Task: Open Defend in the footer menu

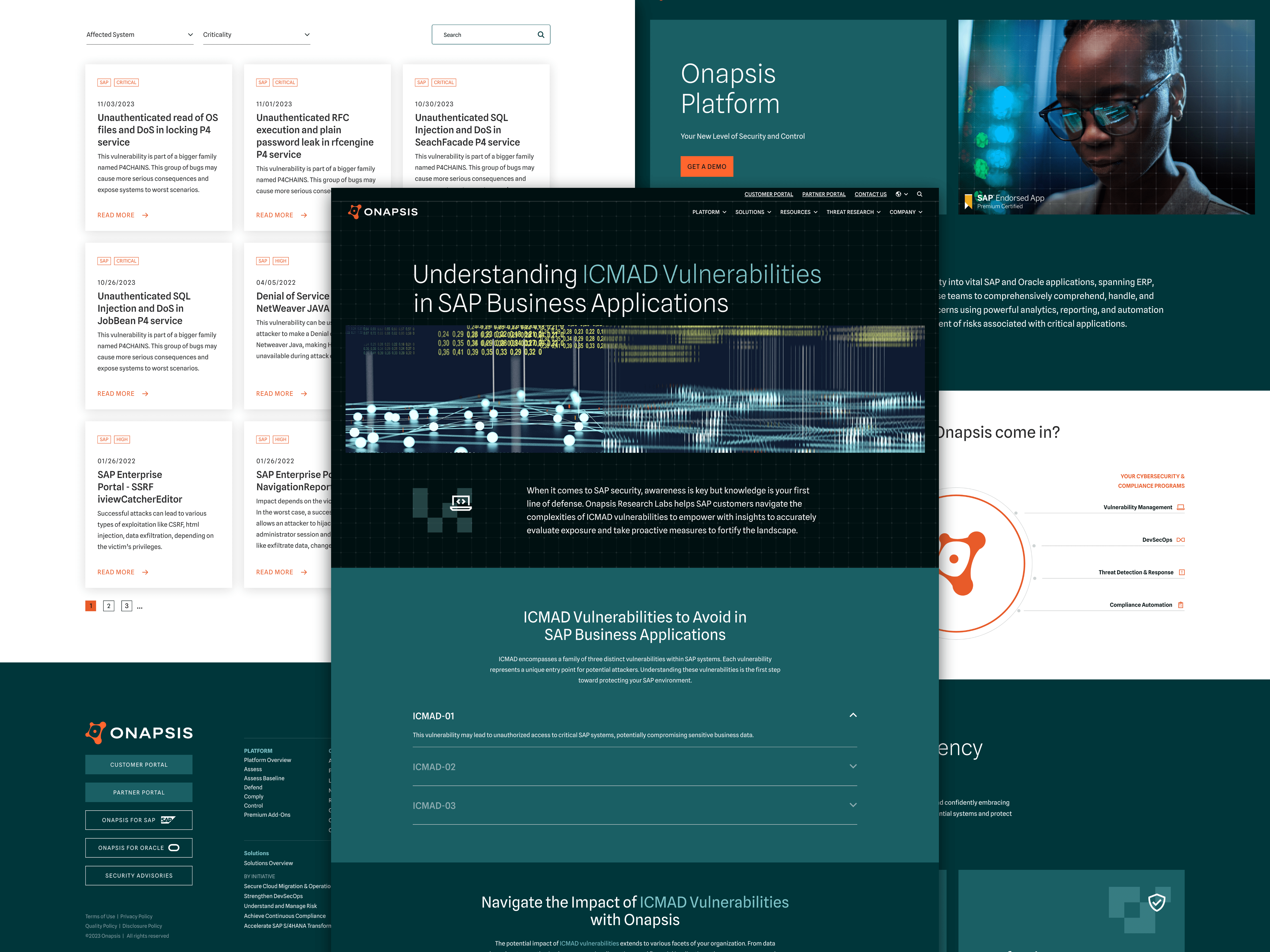Action: point(253,788)
